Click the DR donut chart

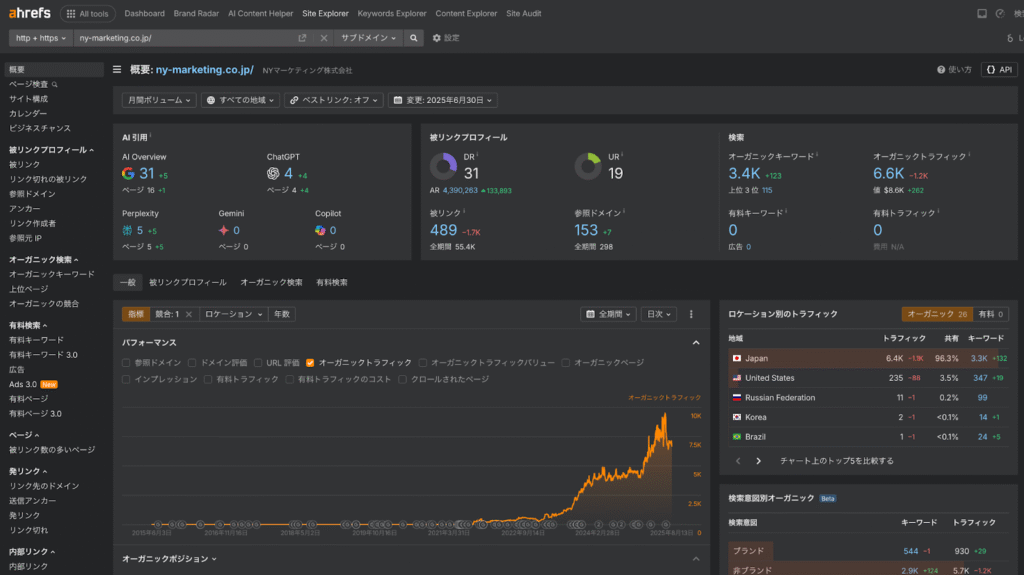443,166
